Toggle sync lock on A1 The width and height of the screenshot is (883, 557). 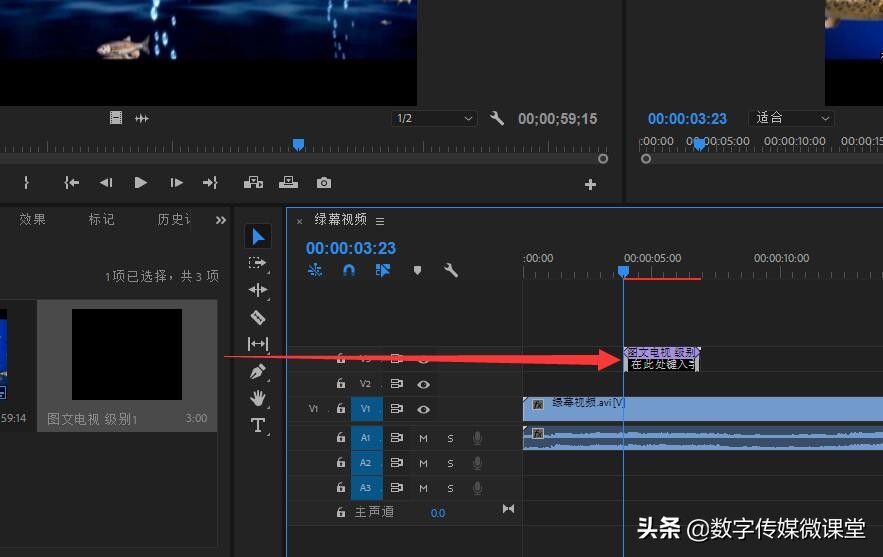(x=397, y=438)
